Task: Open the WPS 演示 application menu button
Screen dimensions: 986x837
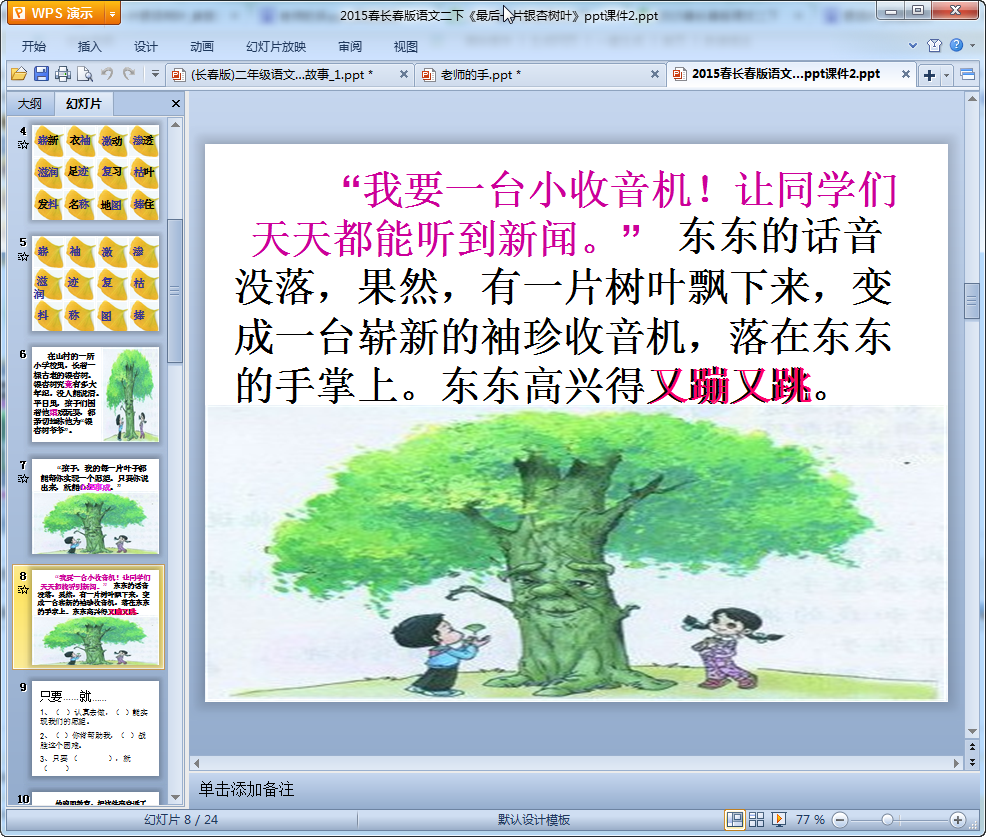Action: point(55,13)
